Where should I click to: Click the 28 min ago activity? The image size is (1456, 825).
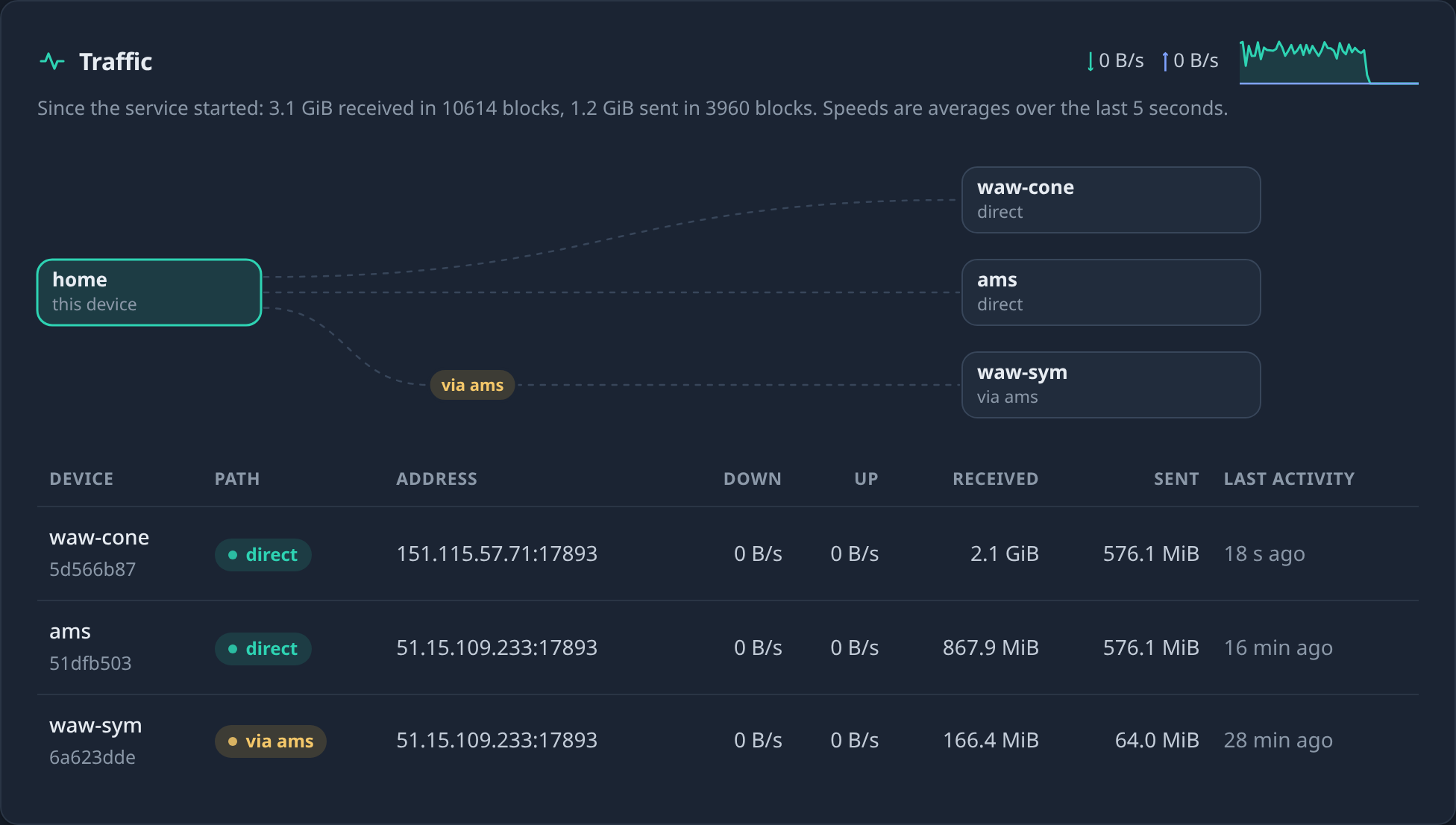click(1278, 740)
